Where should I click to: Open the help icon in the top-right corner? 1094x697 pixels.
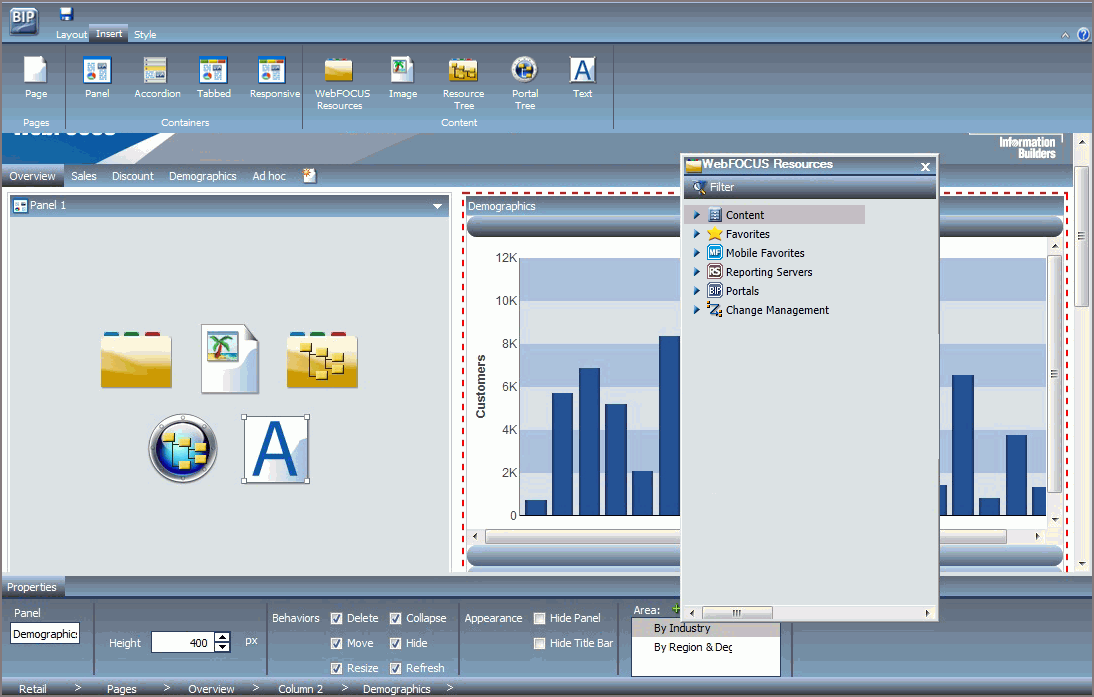[x=1084, y=34]
